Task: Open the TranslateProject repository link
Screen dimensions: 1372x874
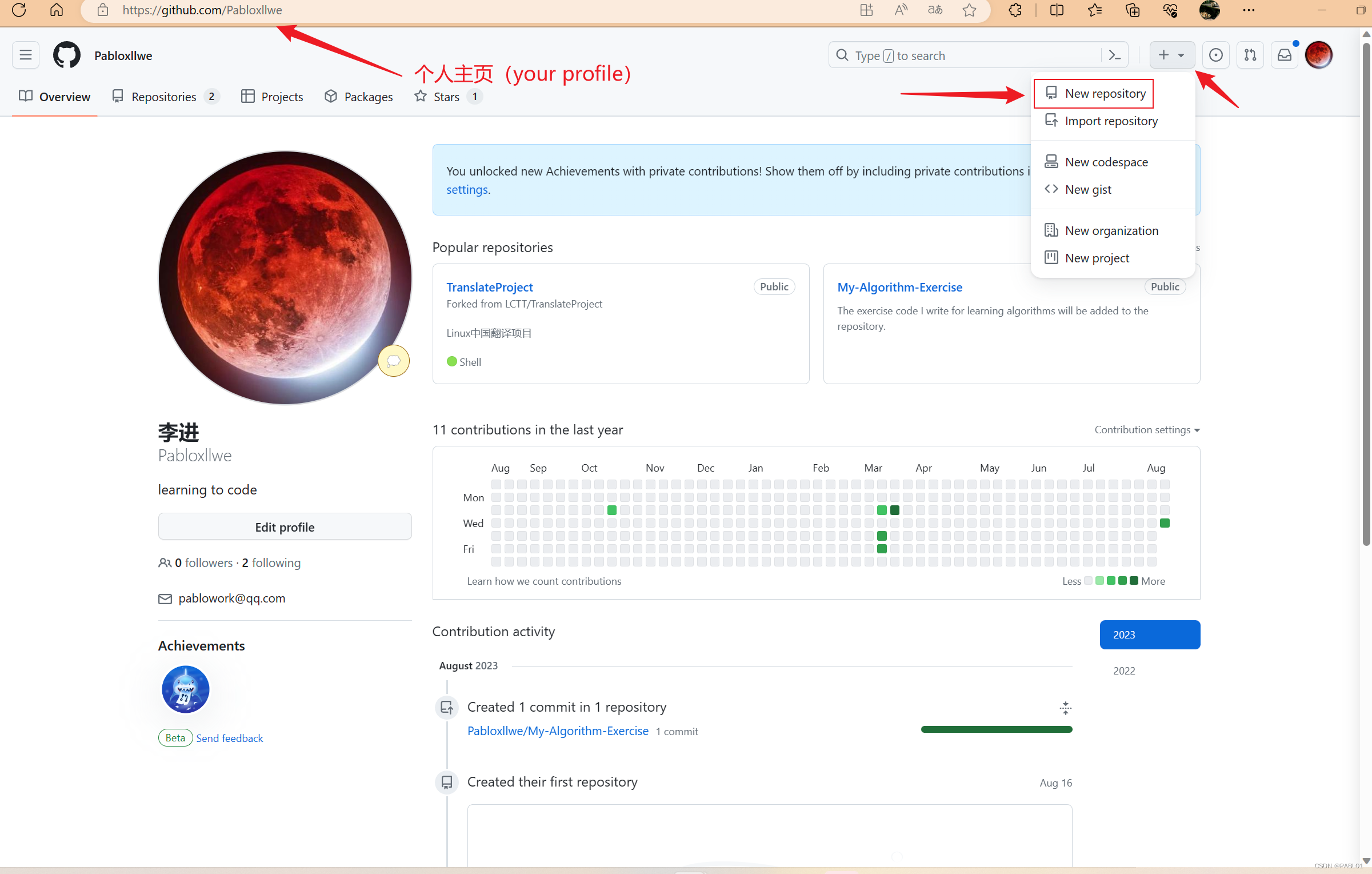Action: click(490, 287)
